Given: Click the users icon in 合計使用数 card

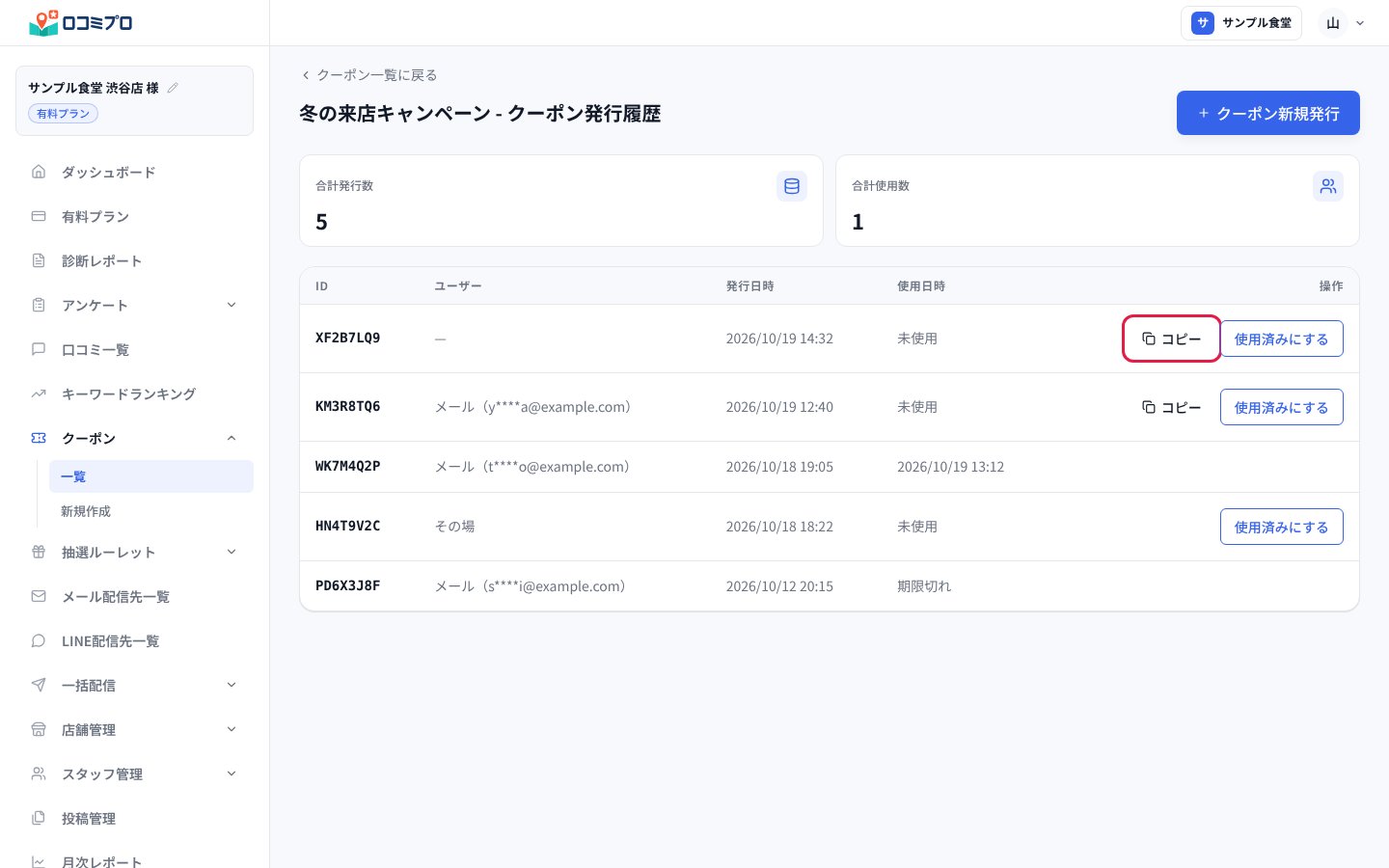Looking at the screenshot, I should click(1328, 186).
